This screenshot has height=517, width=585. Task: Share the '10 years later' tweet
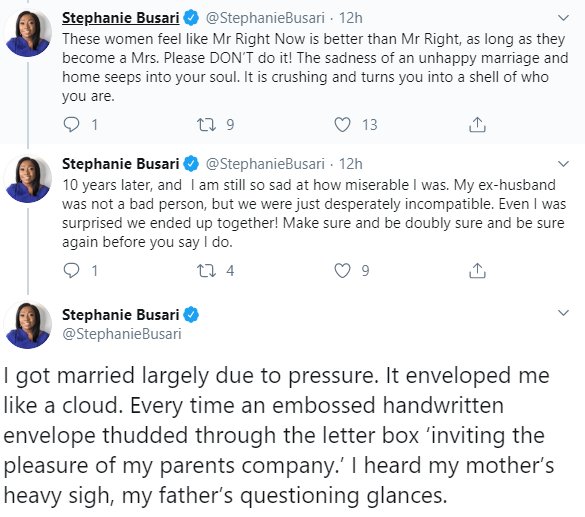(x=477, y=270)
